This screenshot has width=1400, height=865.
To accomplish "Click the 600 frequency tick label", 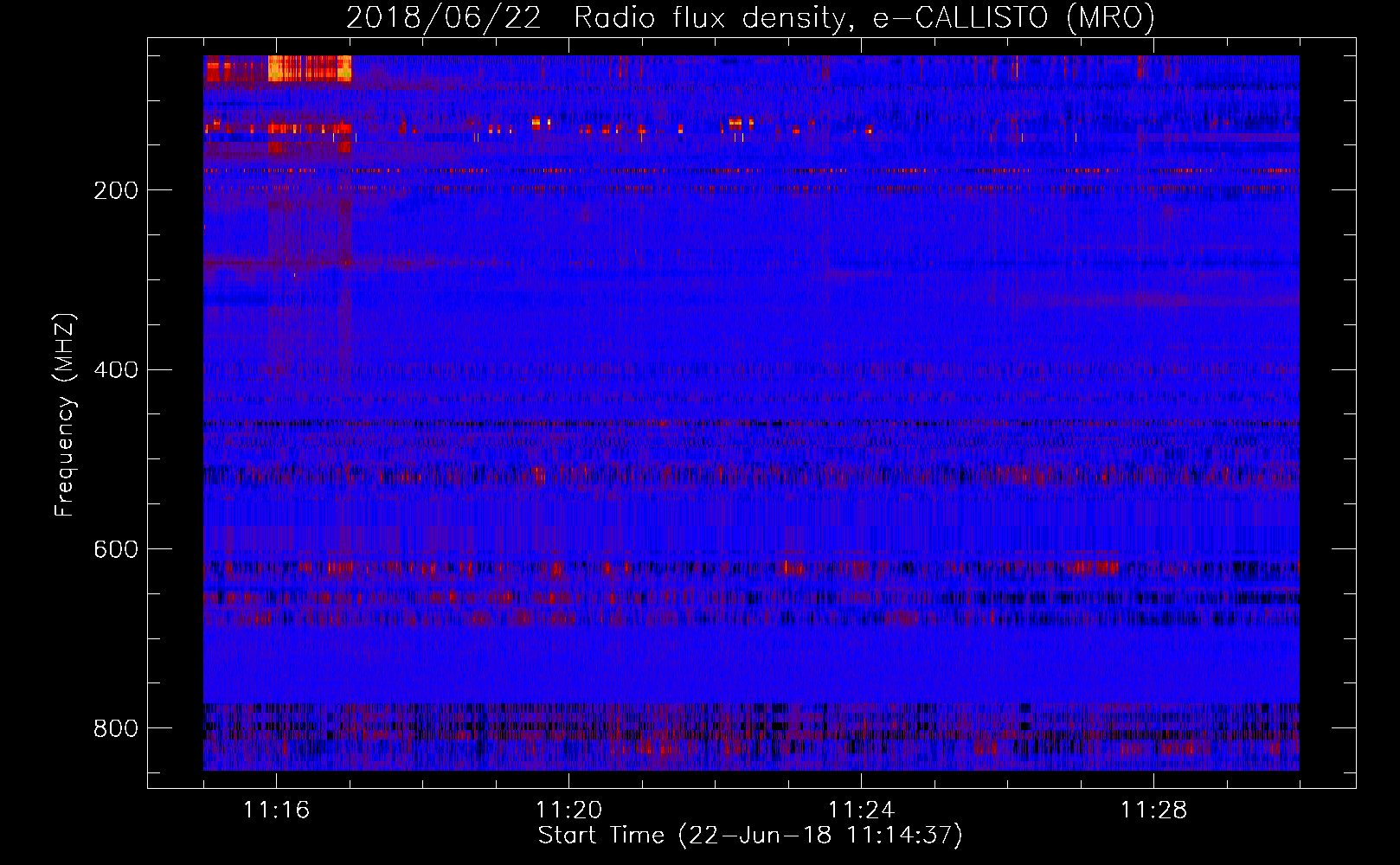I will click(116, 549).
